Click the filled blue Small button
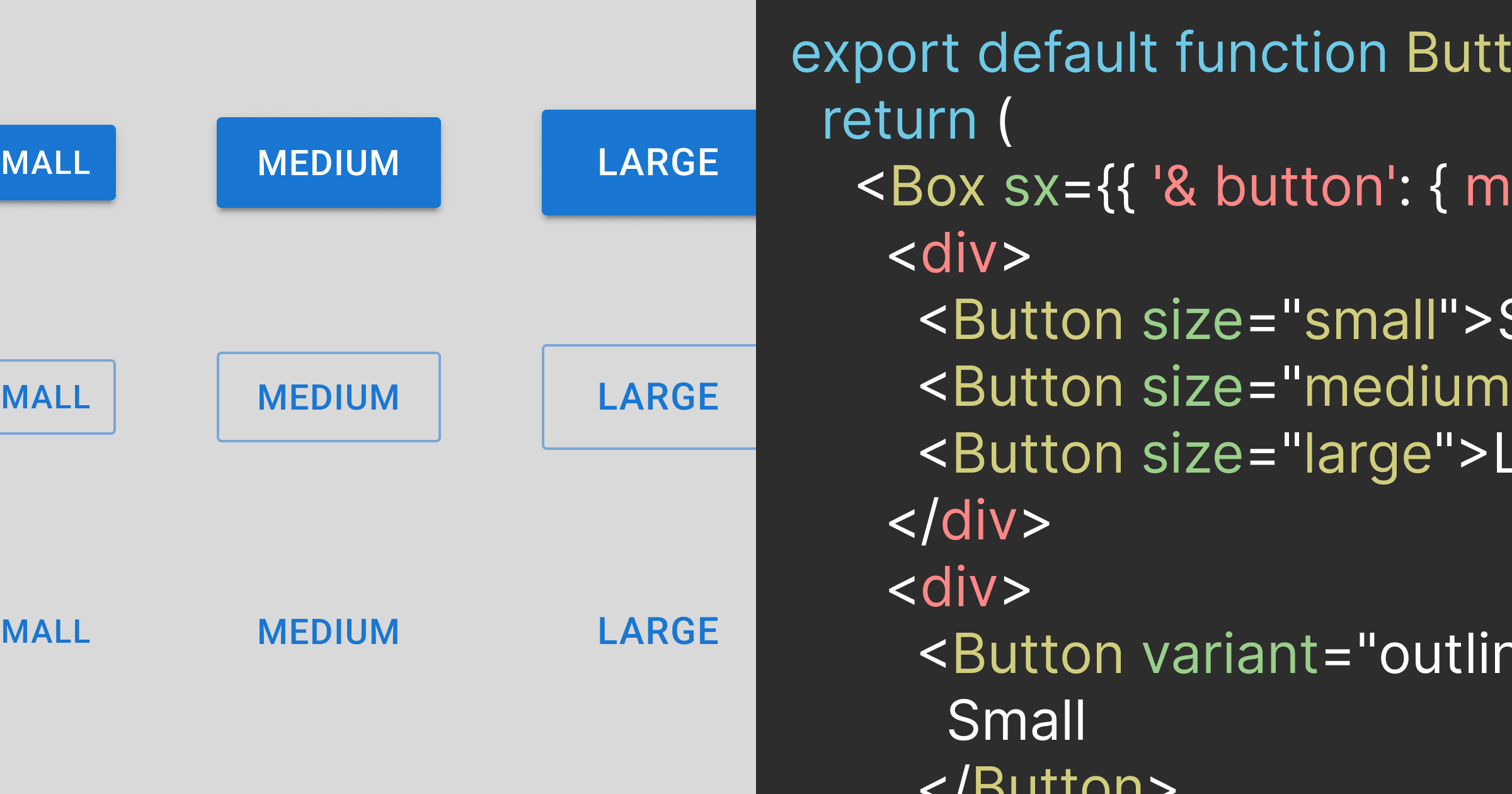This screenshot has width=1512, height=794. pos(55,163)
